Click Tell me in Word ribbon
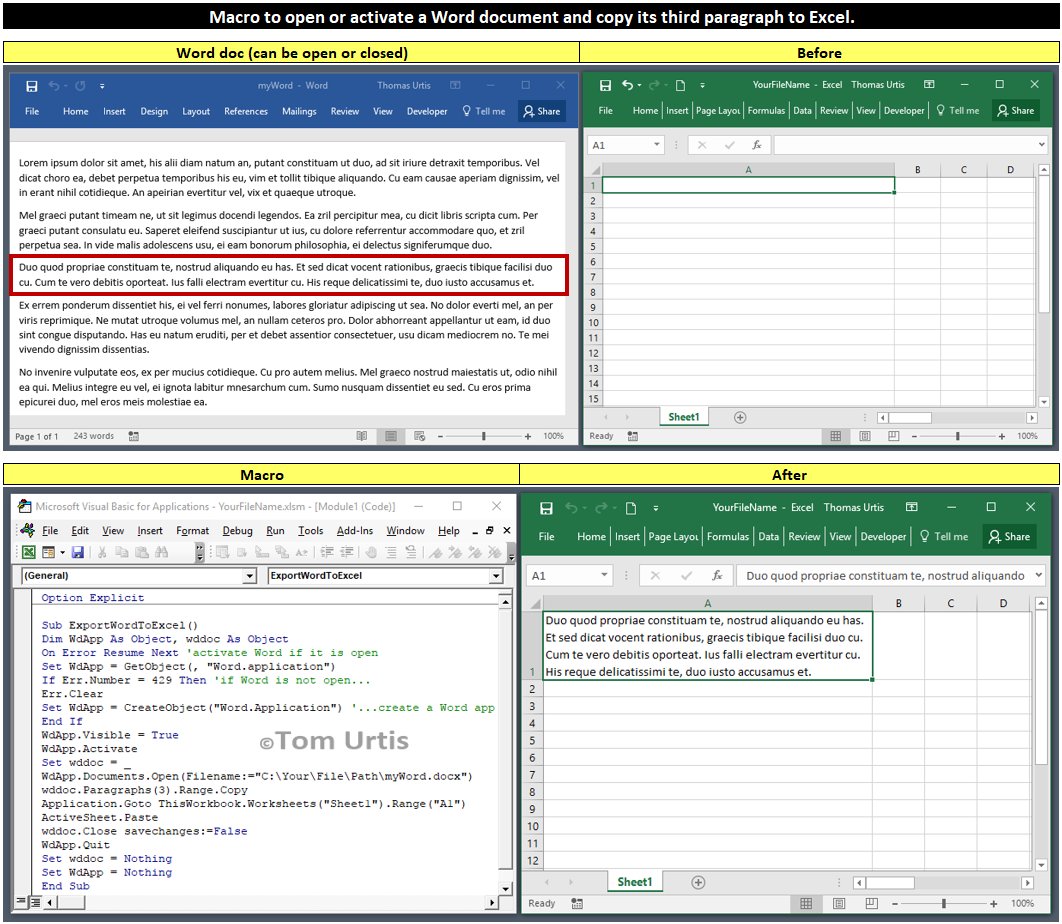Screen dimensions: 1062x924 point(484,112)
